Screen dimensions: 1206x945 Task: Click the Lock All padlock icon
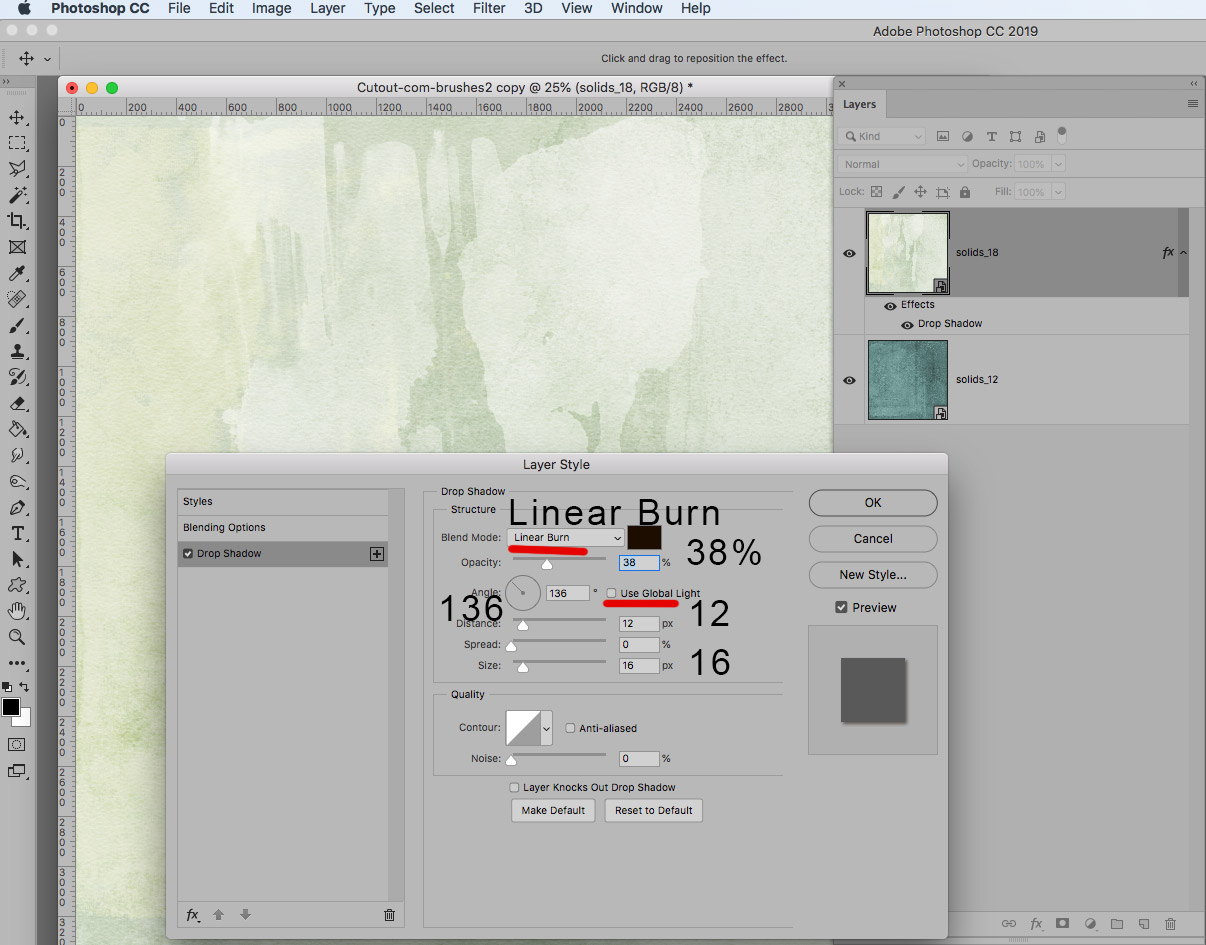coord(965,192)
